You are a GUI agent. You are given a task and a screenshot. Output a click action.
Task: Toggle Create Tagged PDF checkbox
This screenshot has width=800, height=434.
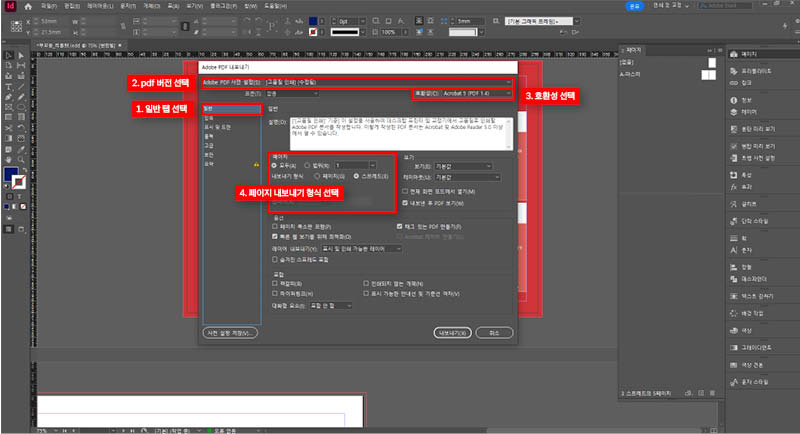point(399,226)
